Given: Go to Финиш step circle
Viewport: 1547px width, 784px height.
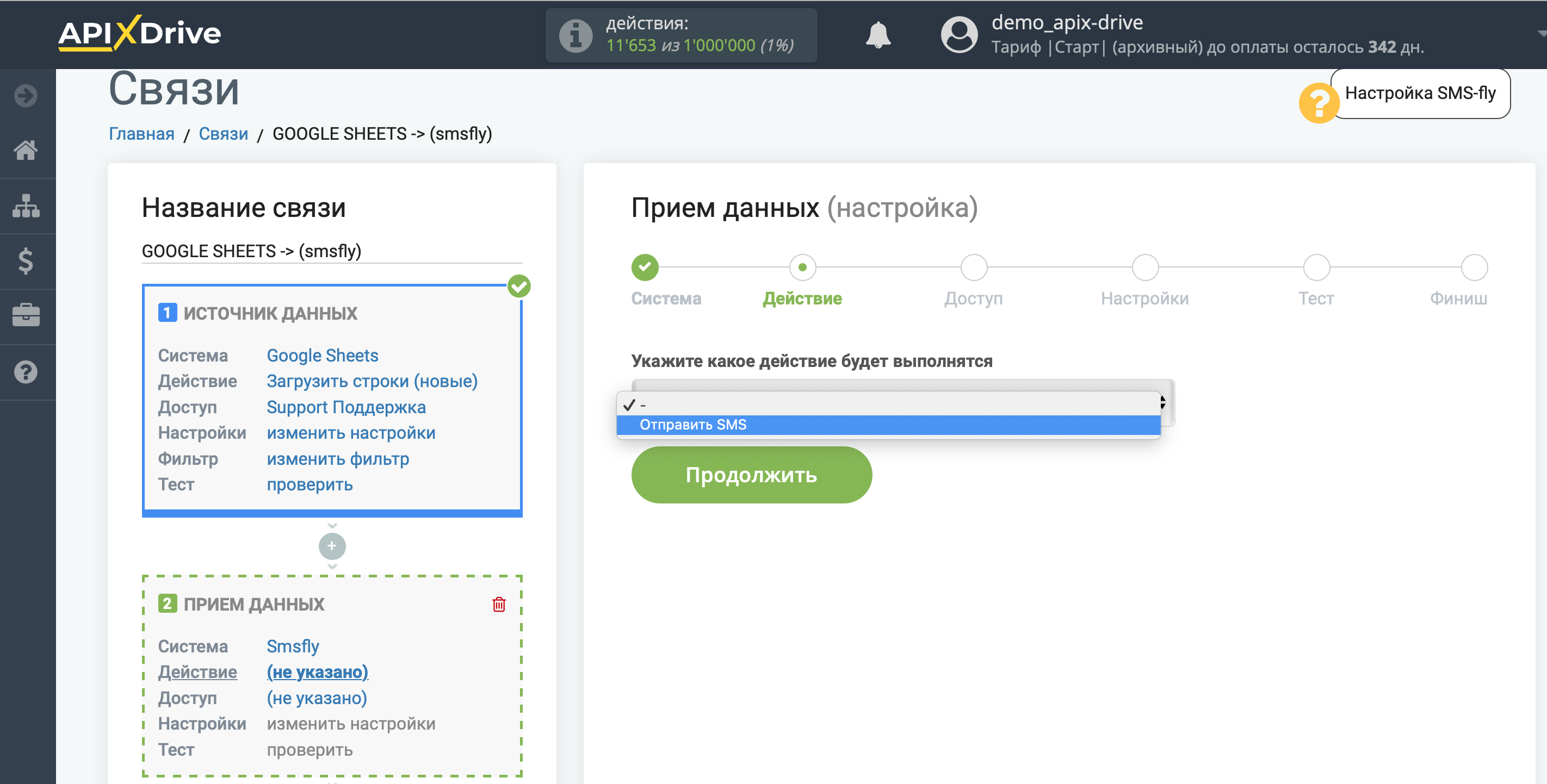Looking at the screenshot, I should pyautogui.click(x=1474, y=267).
